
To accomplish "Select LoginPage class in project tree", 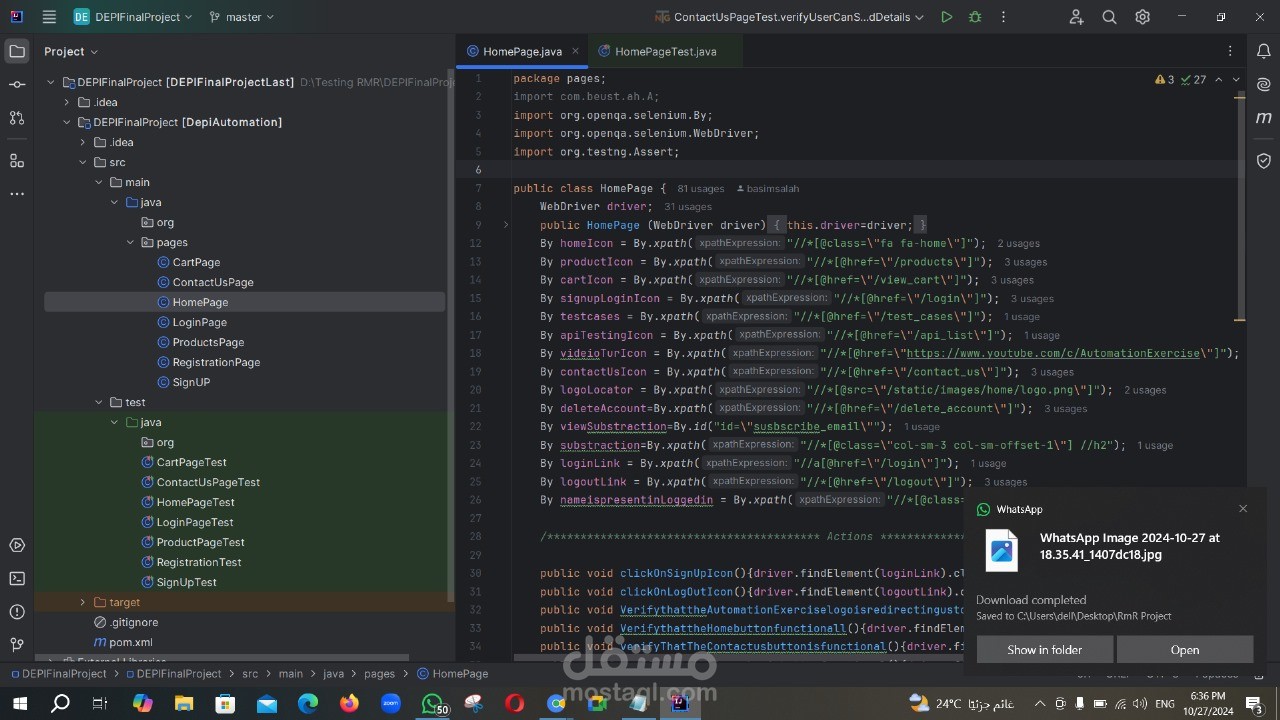I will [x=199, y=322].
